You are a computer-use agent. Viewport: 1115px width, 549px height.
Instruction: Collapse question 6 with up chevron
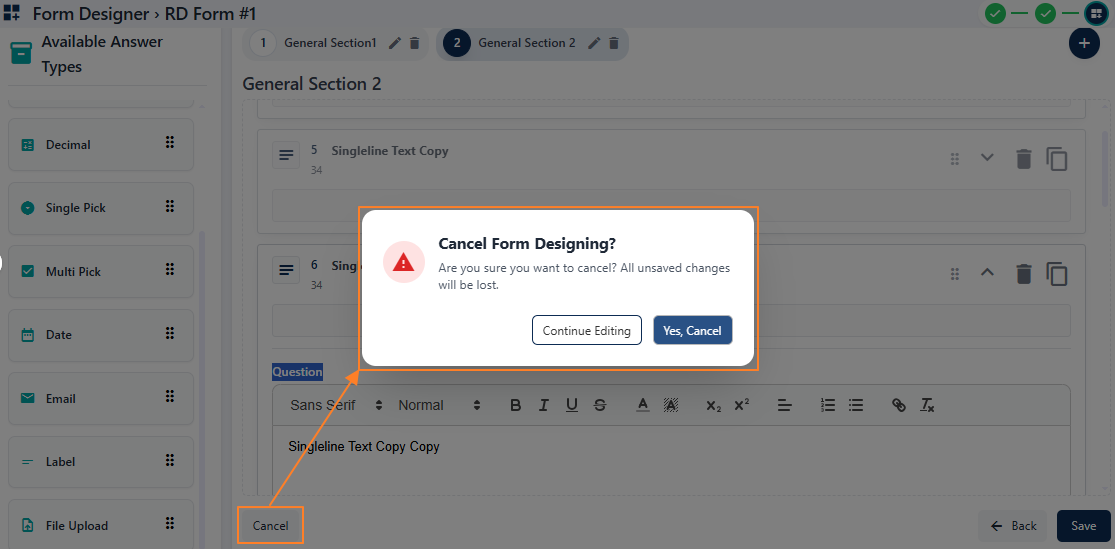click(987, 272)
